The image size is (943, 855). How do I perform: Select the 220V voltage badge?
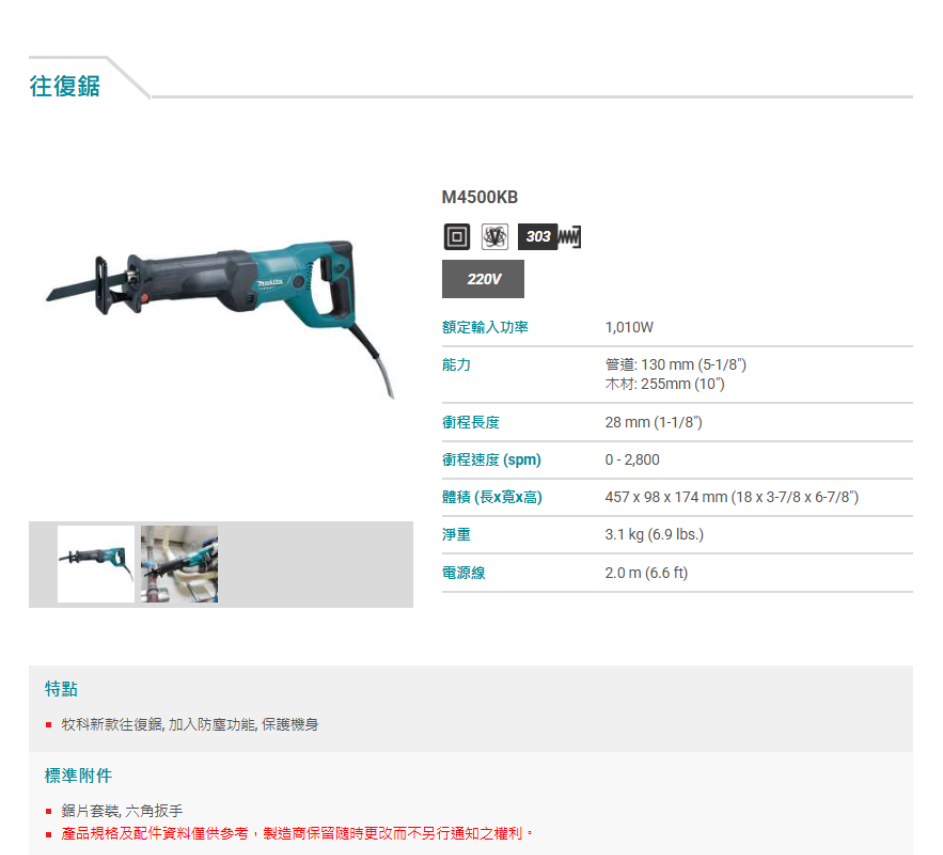pyautogui.click(x=483, y=279)
